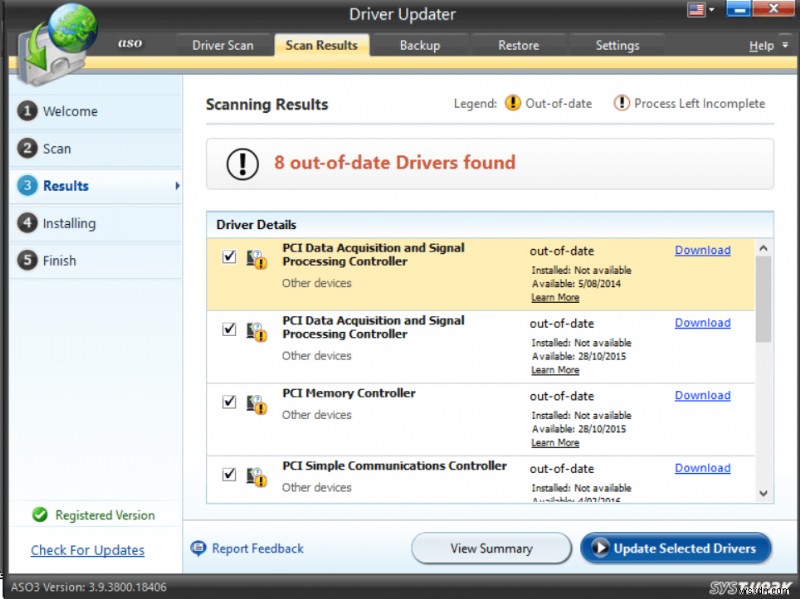Select the Finish step in sidebar
Image resolution: width=800 pixels, height=599 pixels.
click(x=95, y=260)
